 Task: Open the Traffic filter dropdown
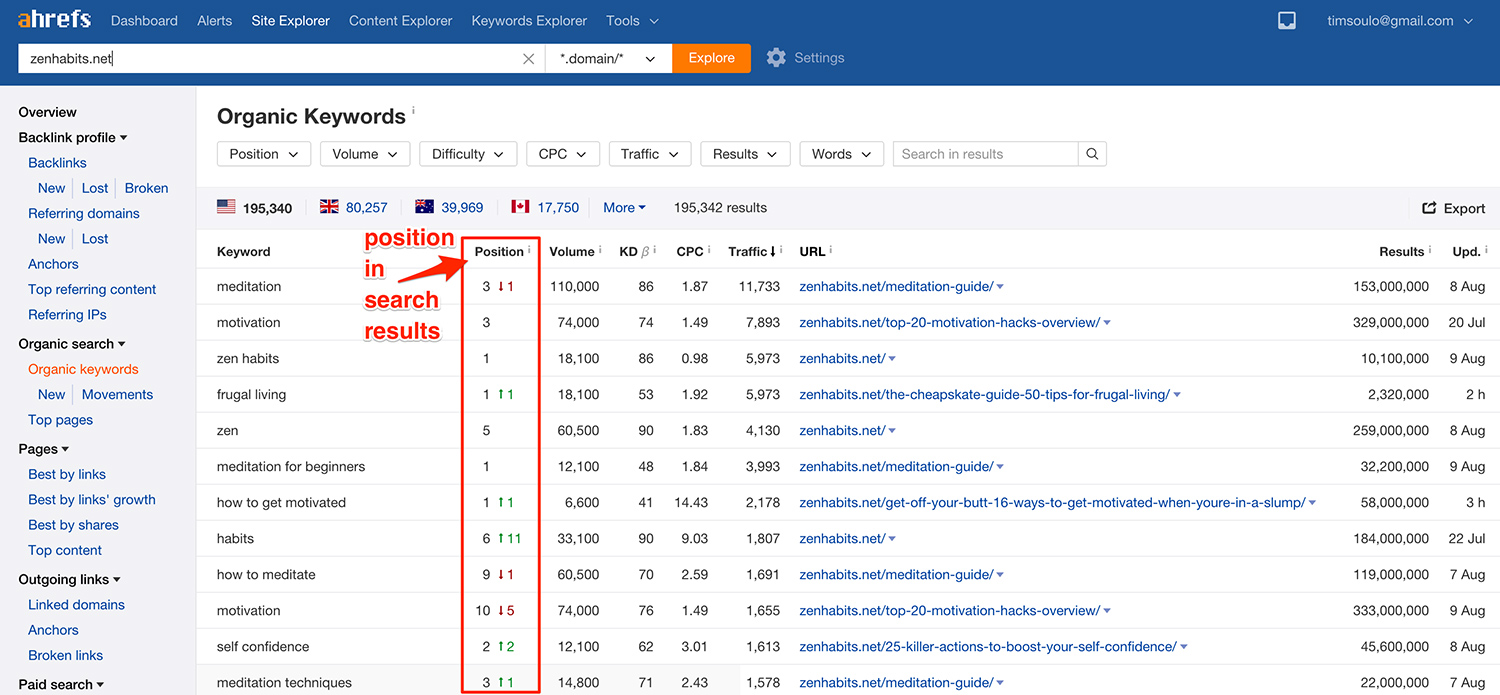tap(649, 154)
